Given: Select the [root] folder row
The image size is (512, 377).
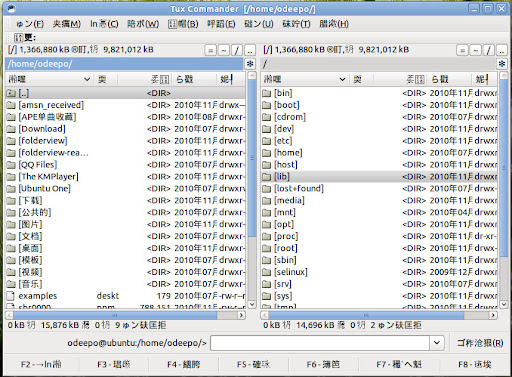Looking at the screenshot, I should coord(379,248).
